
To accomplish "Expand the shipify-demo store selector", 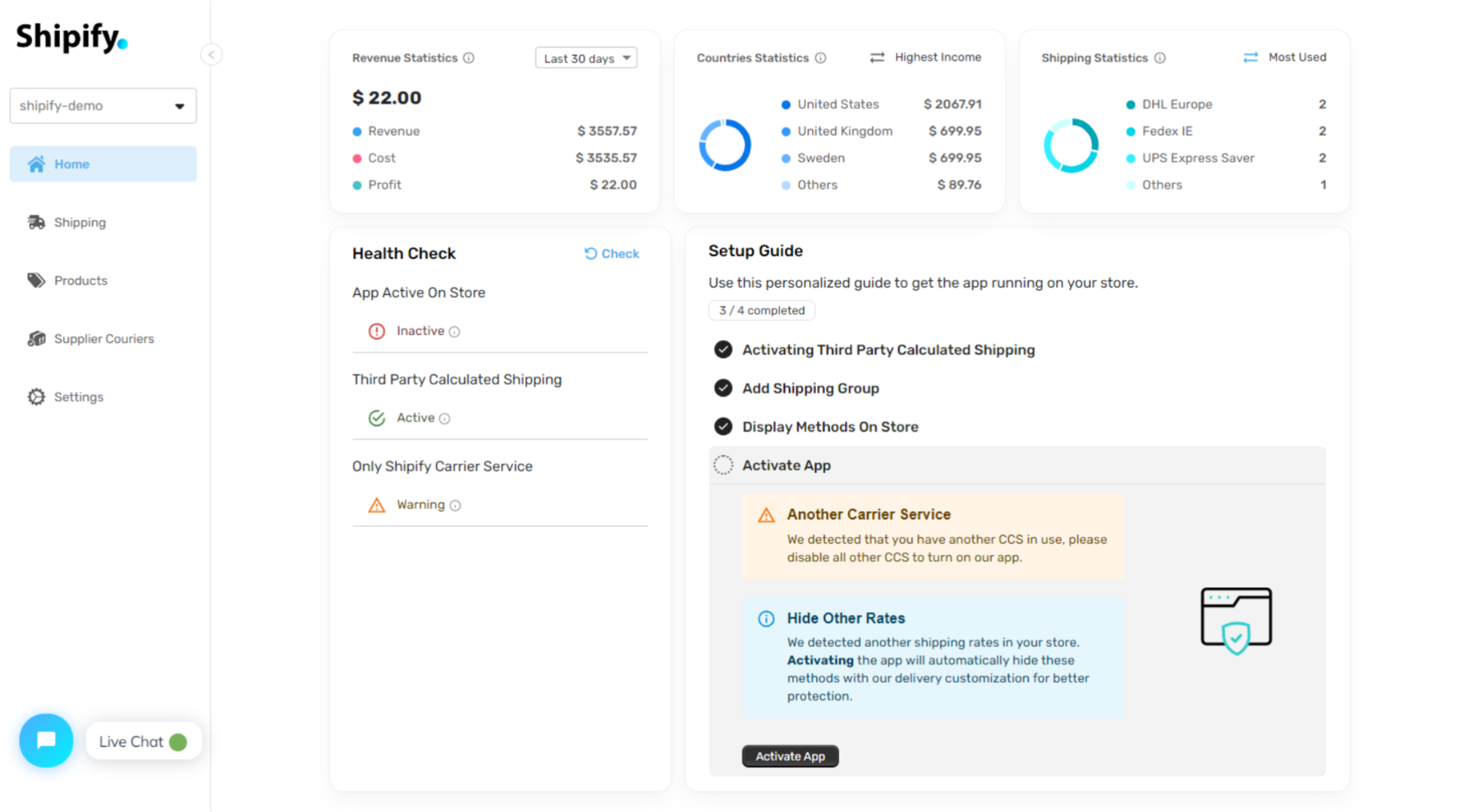I will pyautogui.click(x=103, y=106).
